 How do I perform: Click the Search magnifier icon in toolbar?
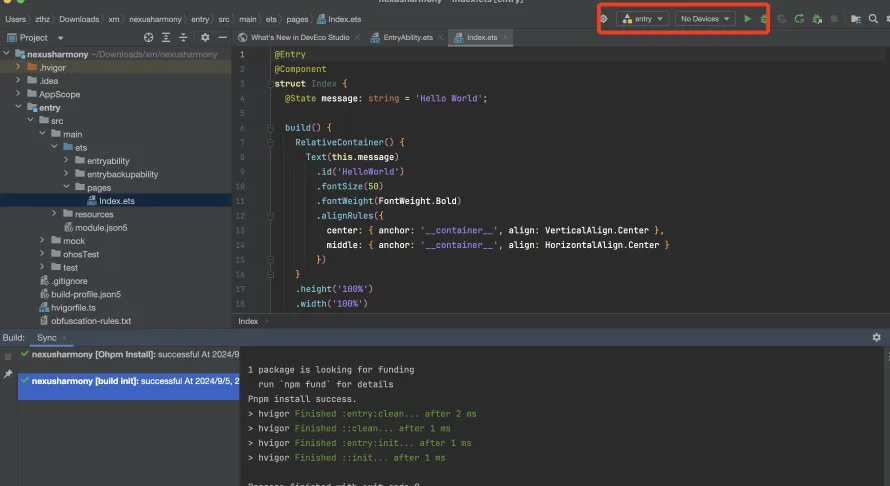pos(875,18)
